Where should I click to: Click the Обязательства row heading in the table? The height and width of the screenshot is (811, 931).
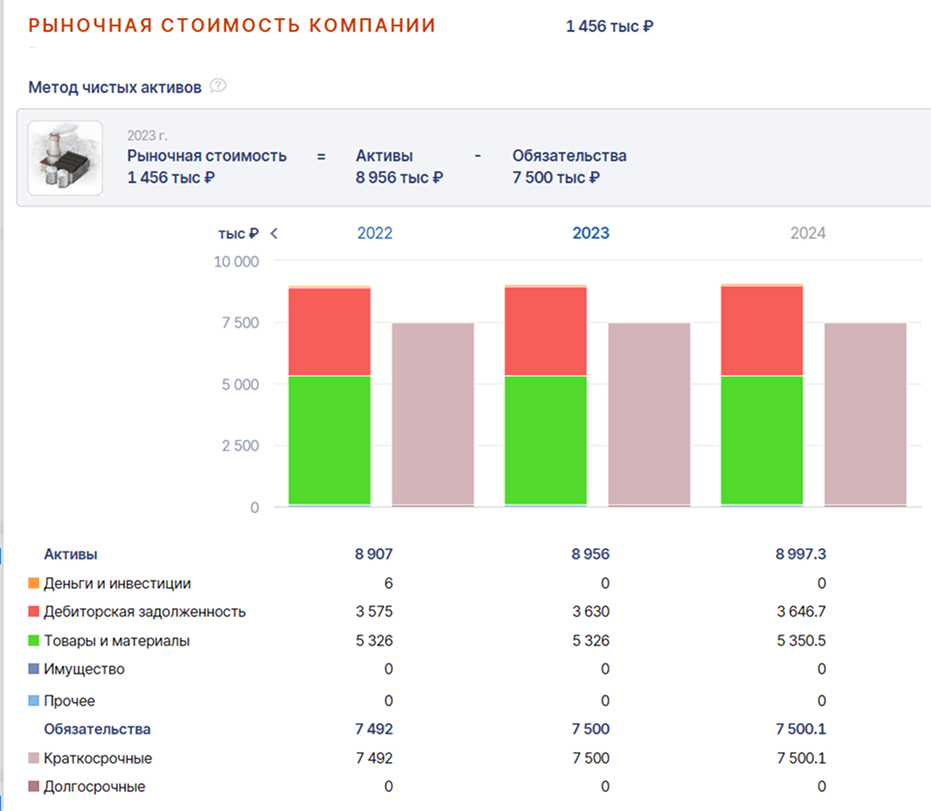(x=97, y=729)
